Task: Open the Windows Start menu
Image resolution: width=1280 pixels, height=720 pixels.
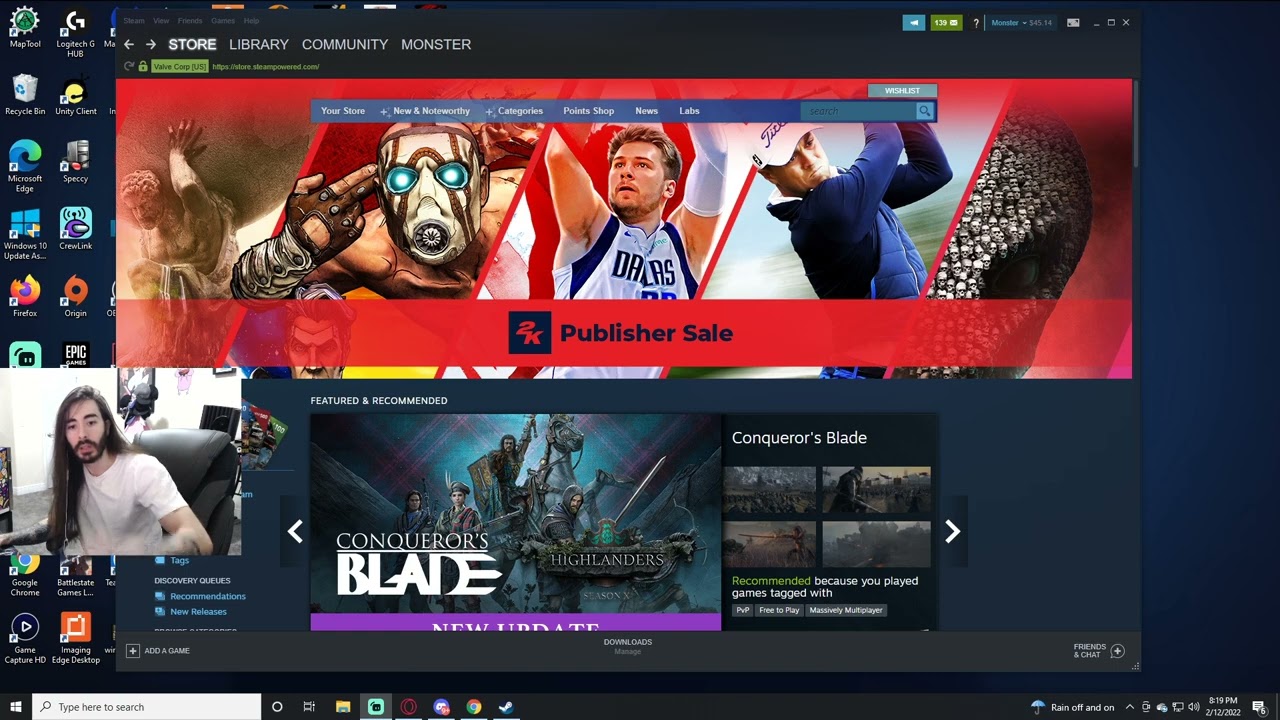Action: 16,707
